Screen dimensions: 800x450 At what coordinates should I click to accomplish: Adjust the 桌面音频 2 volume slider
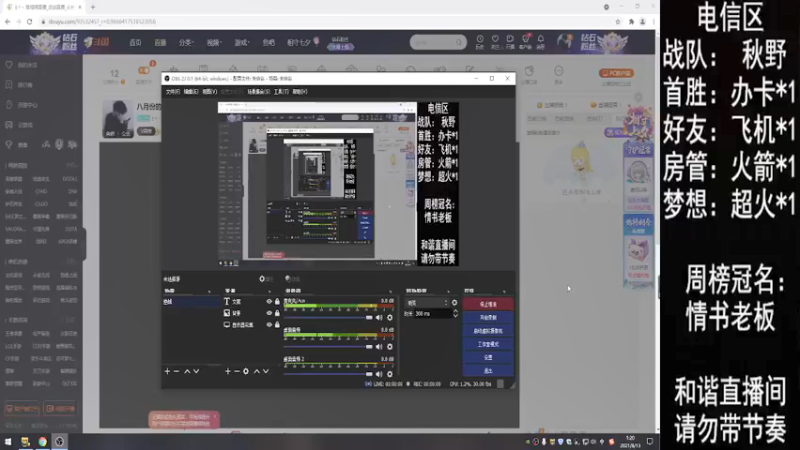tap(328, 374)
